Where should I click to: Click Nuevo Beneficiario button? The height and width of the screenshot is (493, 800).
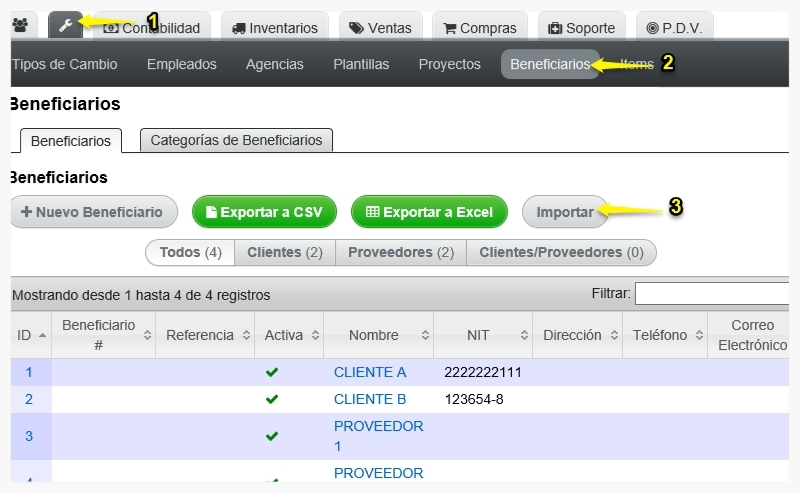pyautogui.click(x=94, y=212)
